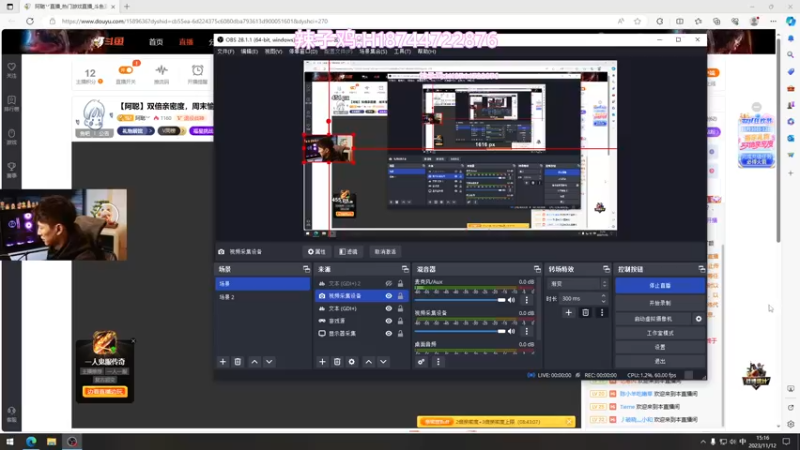Open the 编辑(E) menu in OBS
Image resolution: width=800 pixels, height=450 pixels.
249,52
